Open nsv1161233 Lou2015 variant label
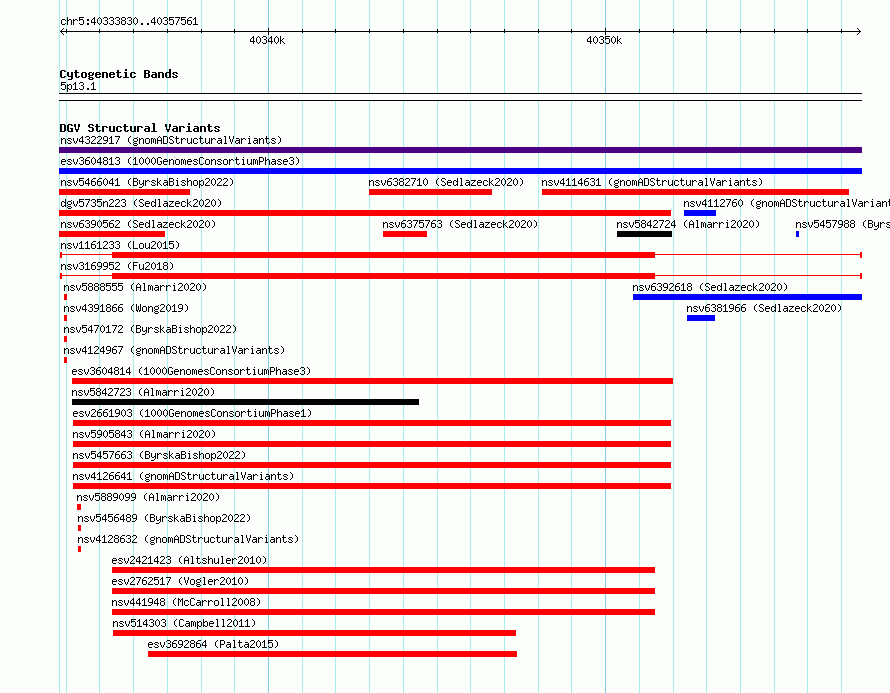This screenshot has height=693, width=890. coord(120,245)
